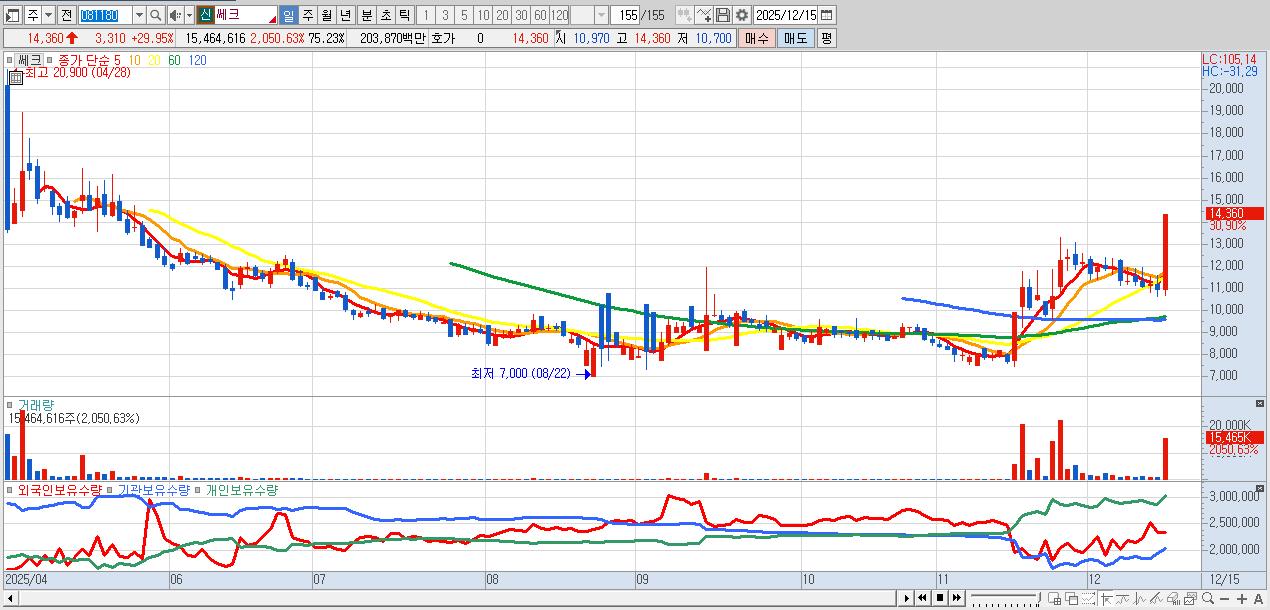Play chart replay with the play button
Image resolution: width=1270 pixels, height=610 pixels.
907,598
